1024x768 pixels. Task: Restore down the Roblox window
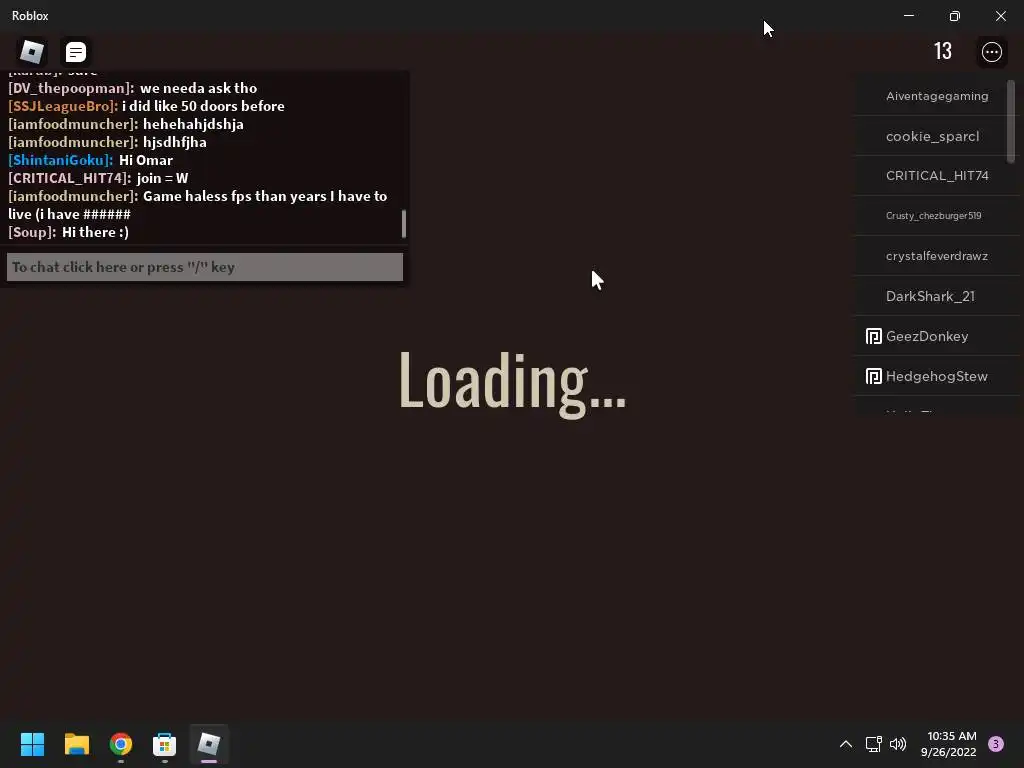pos(954,16)
